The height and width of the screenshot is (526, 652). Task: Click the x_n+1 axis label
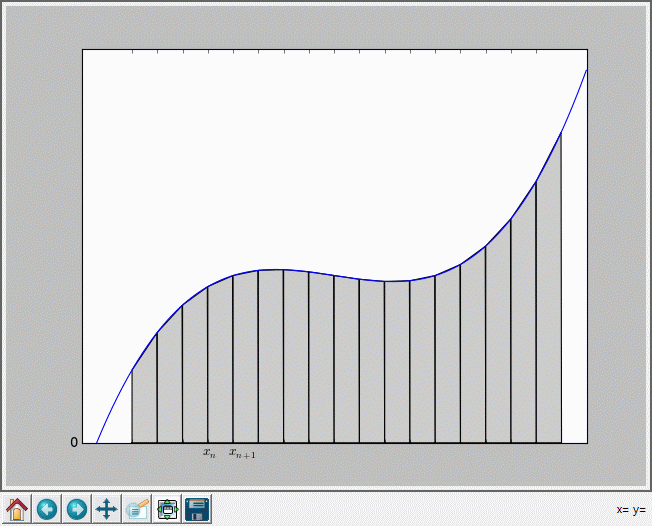[x=242, y=454]
